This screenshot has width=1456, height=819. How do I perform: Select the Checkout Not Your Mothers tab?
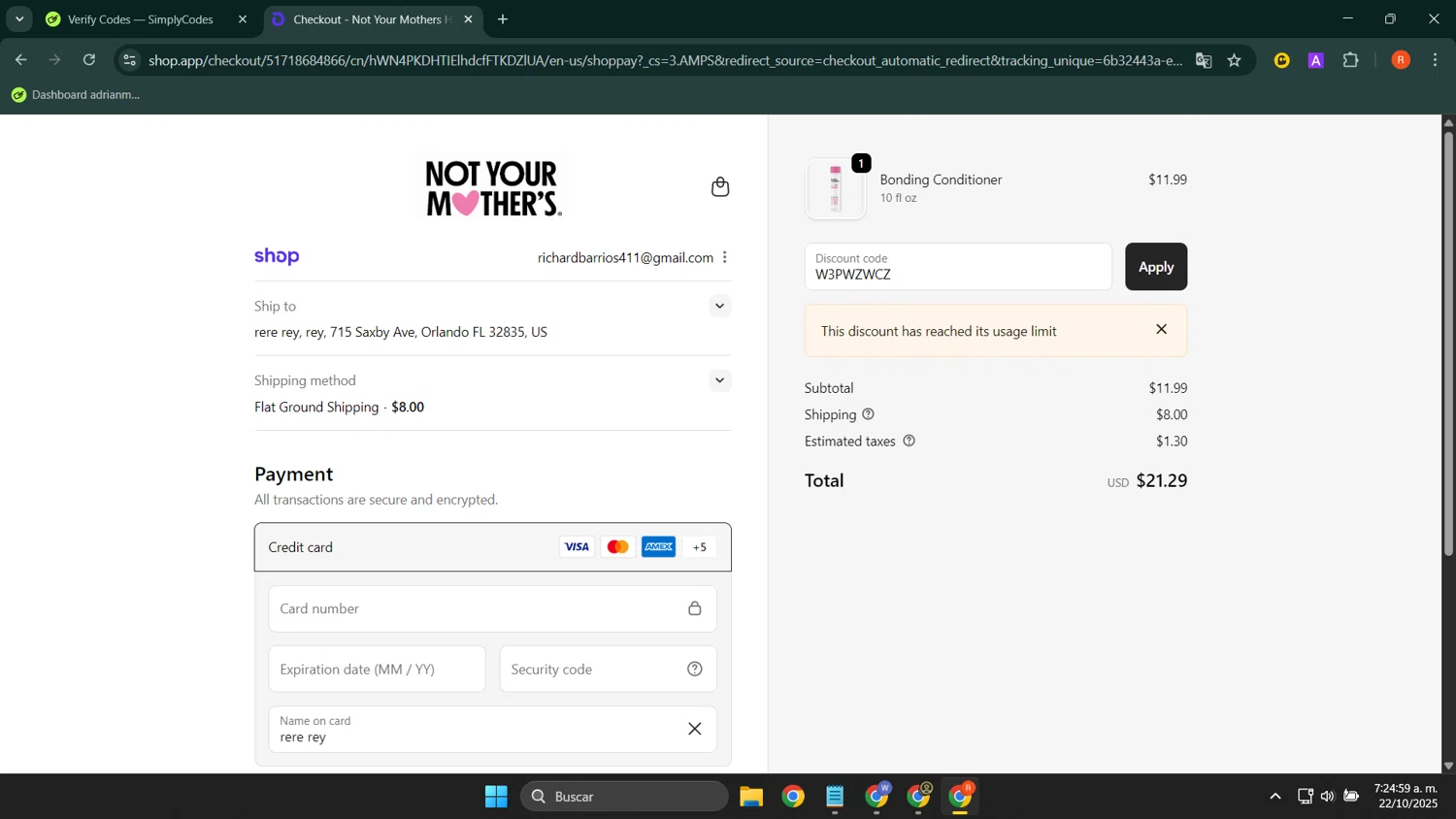(373, 19)
